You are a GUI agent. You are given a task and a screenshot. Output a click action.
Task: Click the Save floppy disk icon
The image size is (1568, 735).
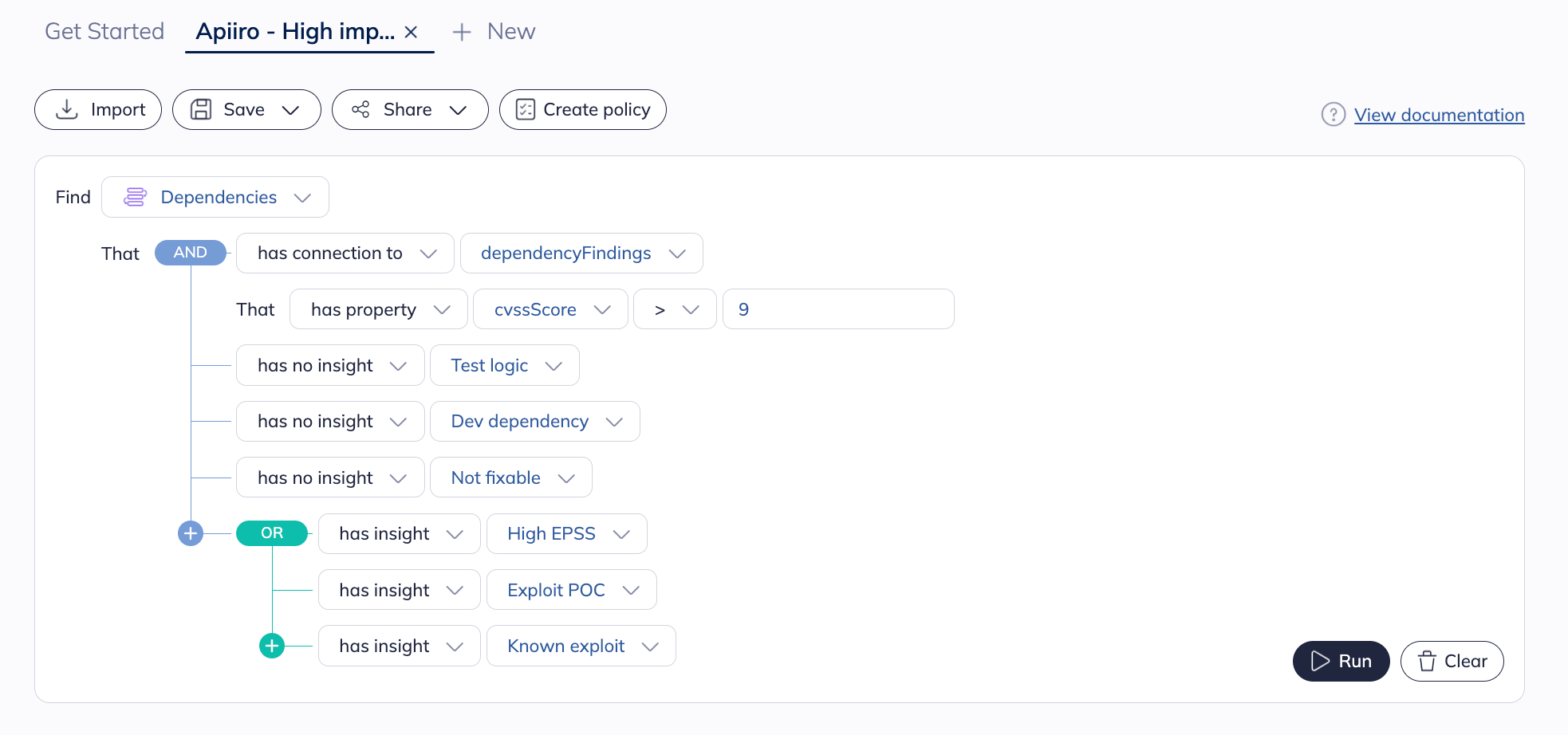tap(201, 110)
